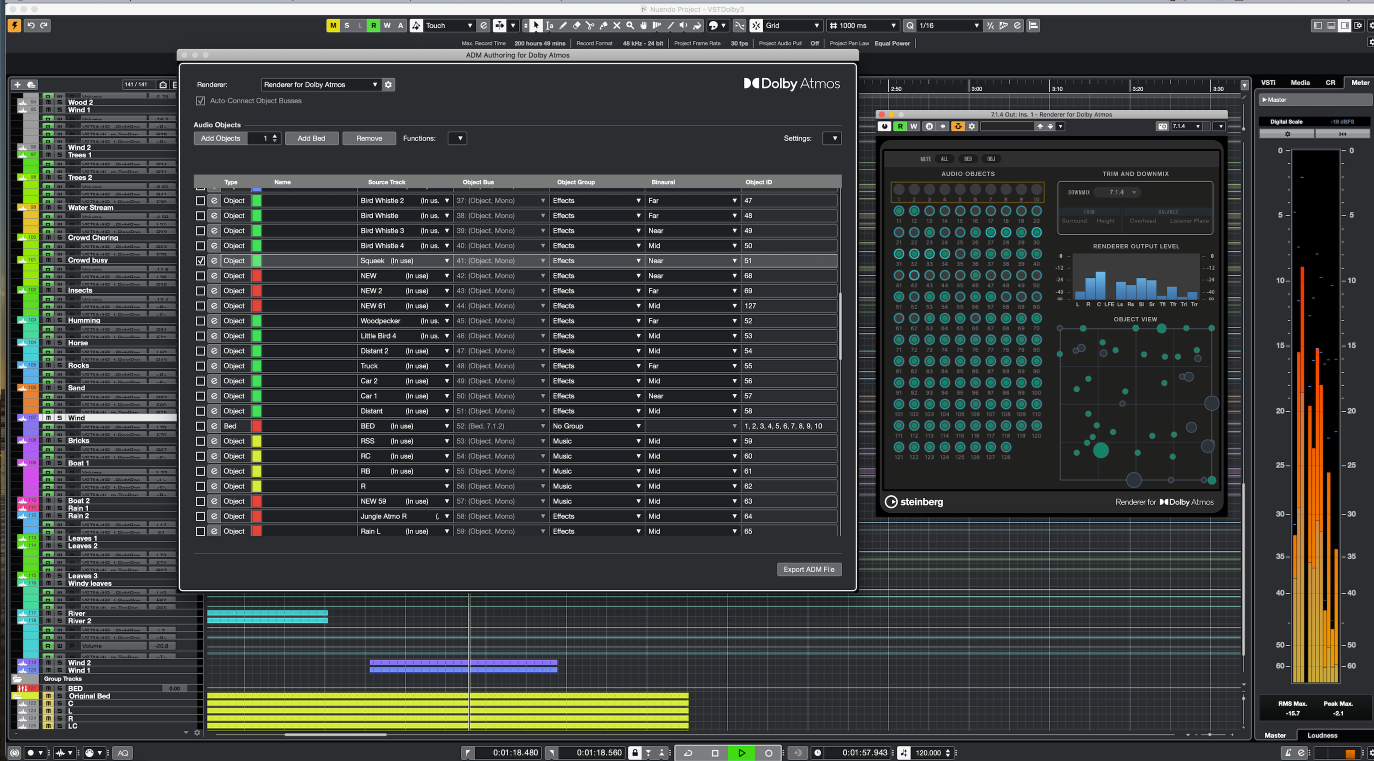Uncheck Auto Connect Object Busses
1374x761 pixels.
click(x=201, y=101)
